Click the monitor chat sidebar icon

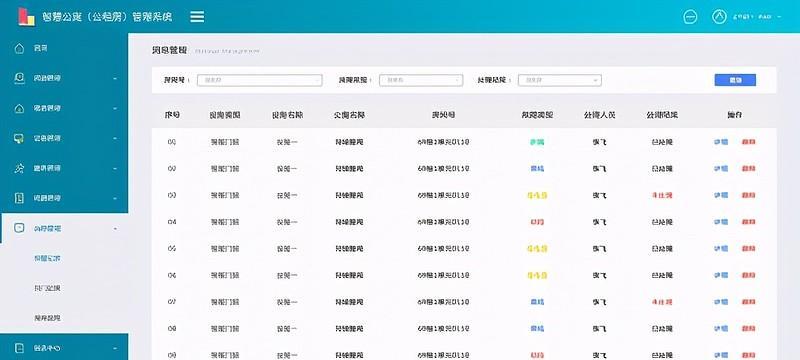pos(19,138)
